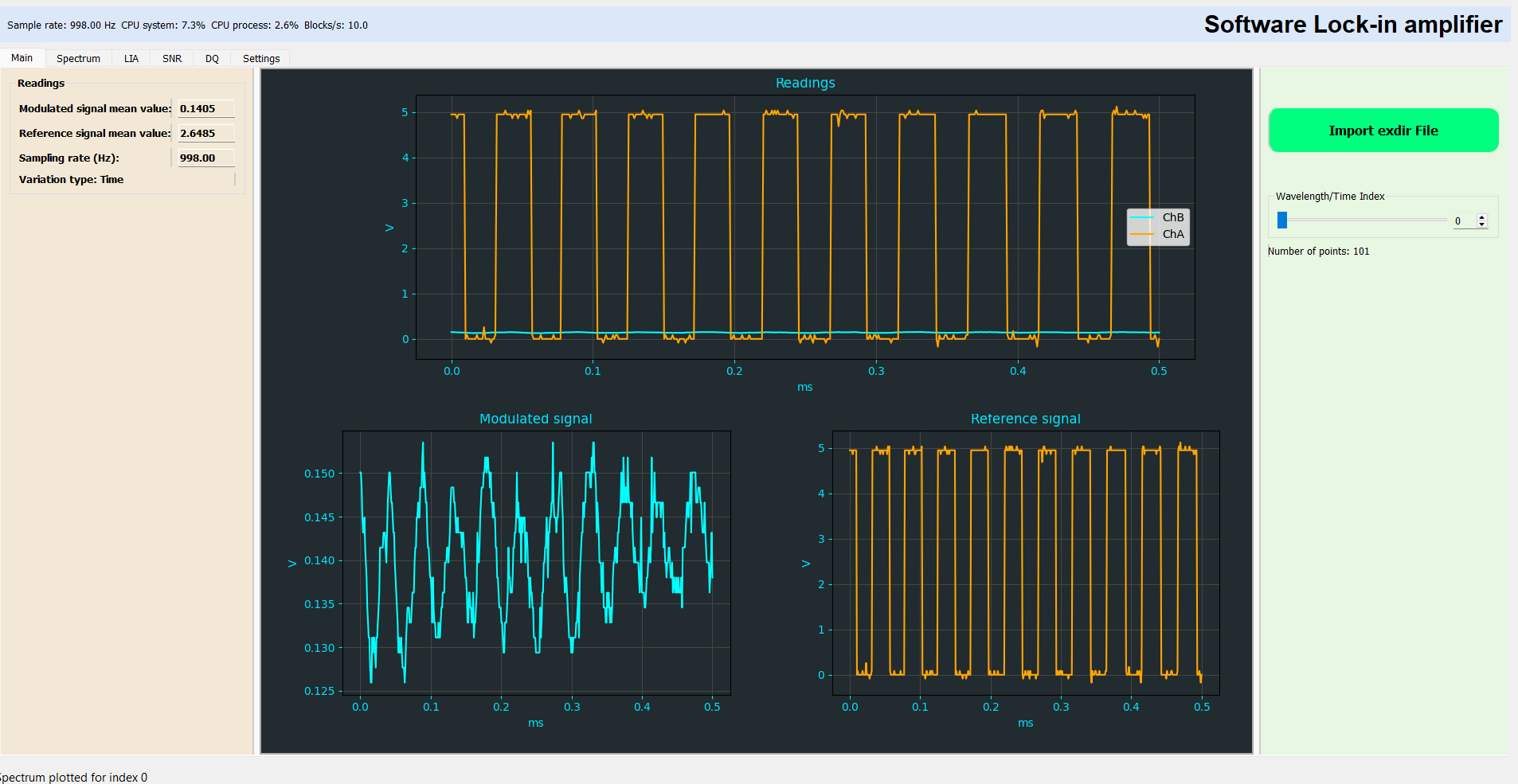1518x784 pixels.
Task: Open the LIA tab
Action: (131, 58)
